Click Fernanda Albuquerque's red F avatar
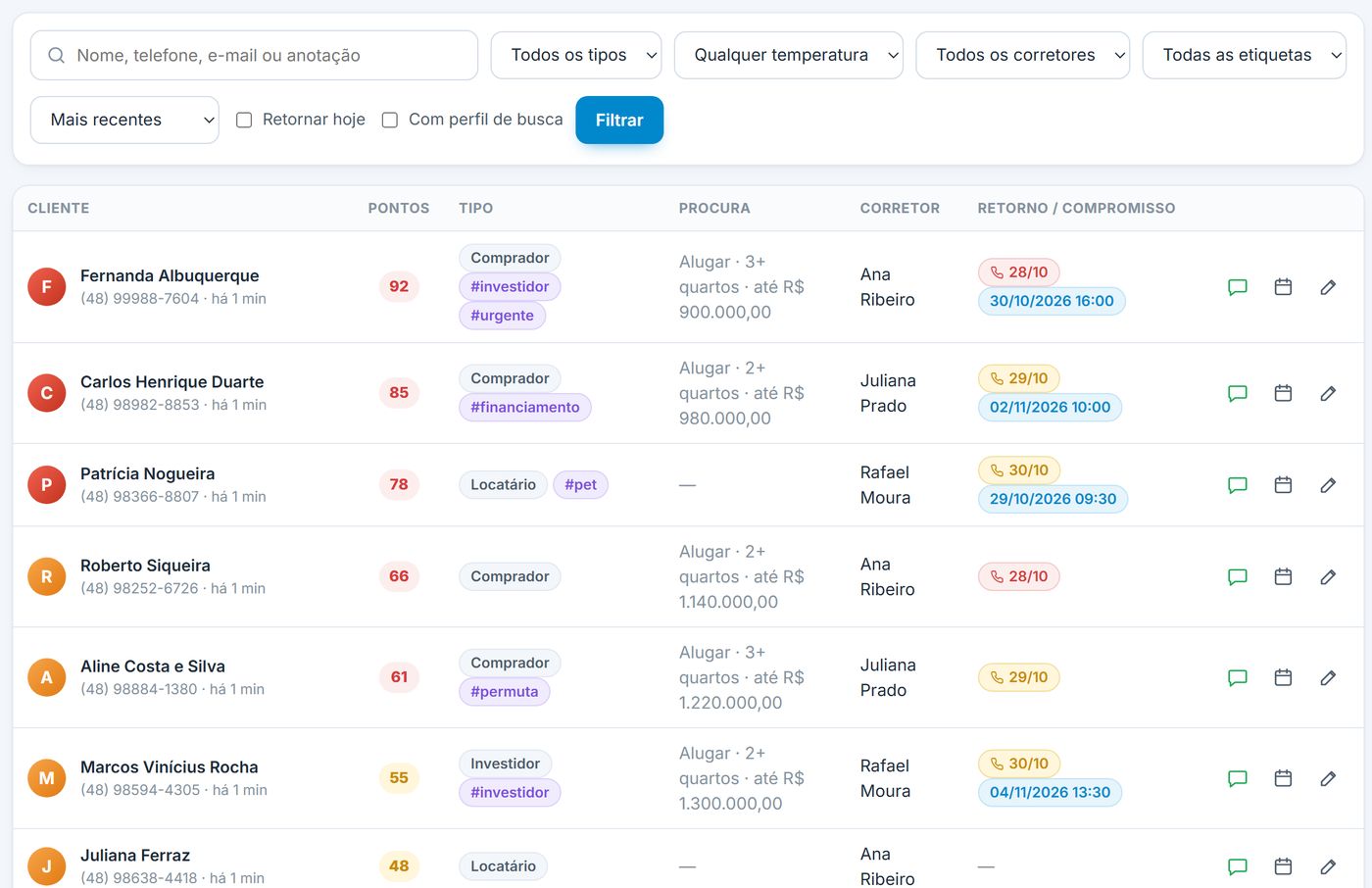Screen dimensions: 1372x888 pyautogui.click(x=46, y=287)
